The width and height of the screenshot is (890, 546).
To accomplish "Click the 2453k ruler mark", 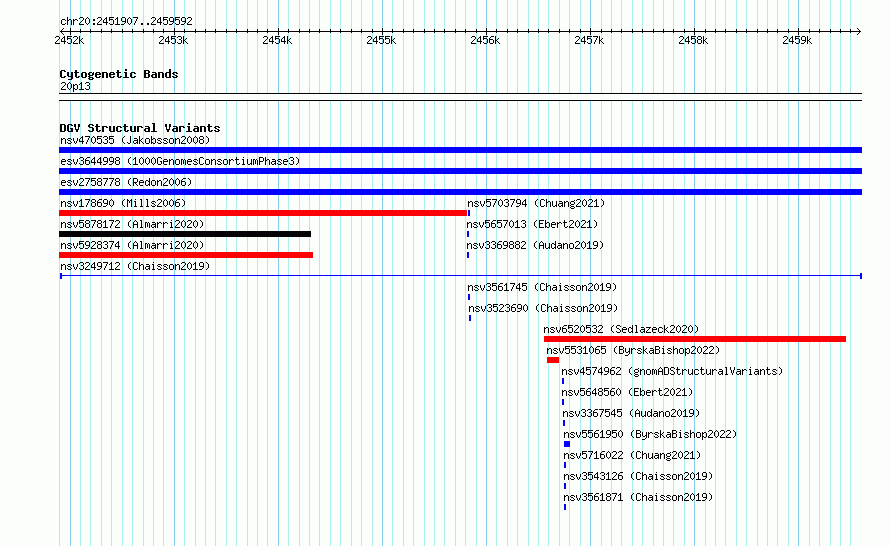I will (173, 40).
